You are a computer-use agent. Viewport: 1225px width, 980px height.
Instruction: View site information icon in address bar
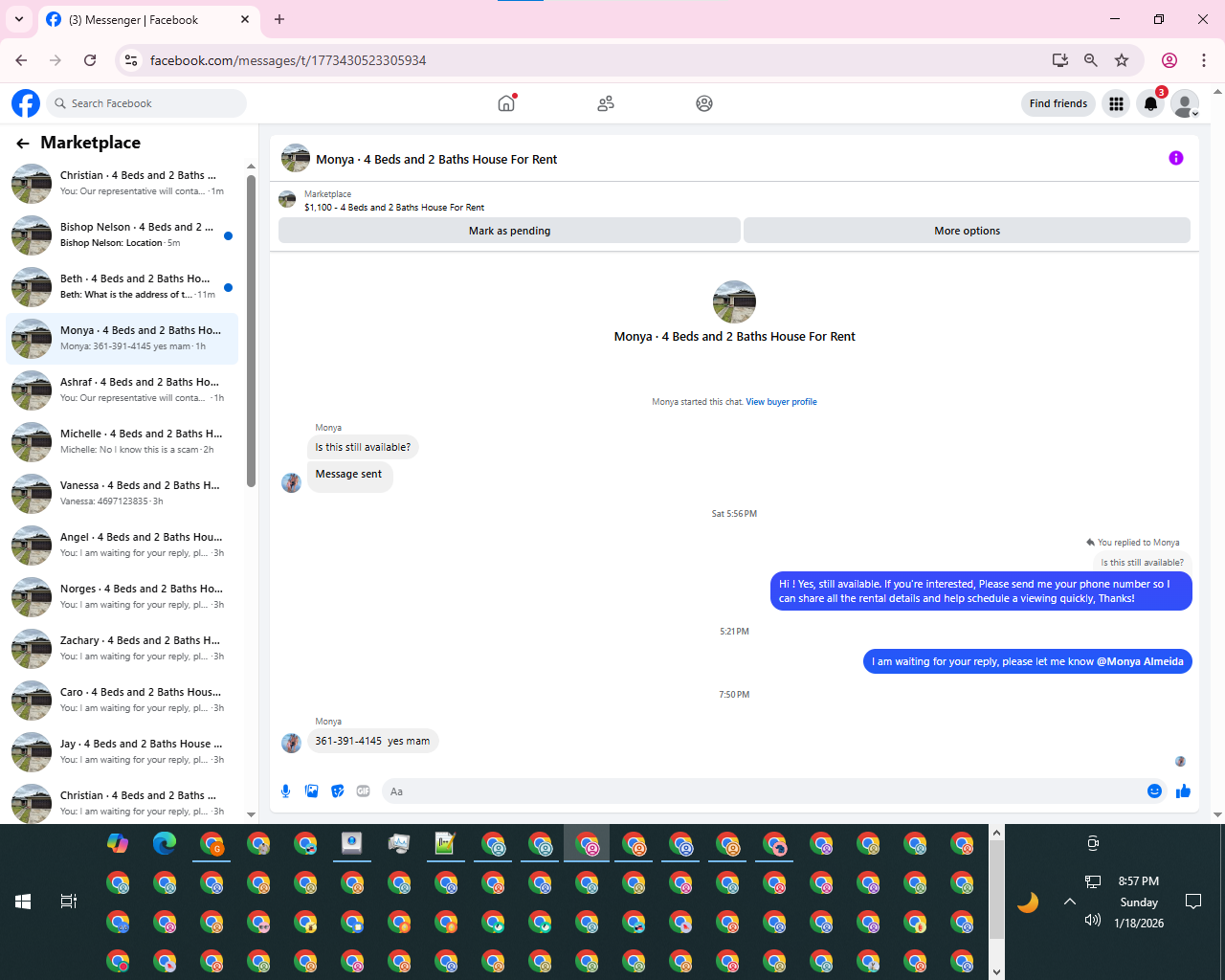click(x=132, y=60)
